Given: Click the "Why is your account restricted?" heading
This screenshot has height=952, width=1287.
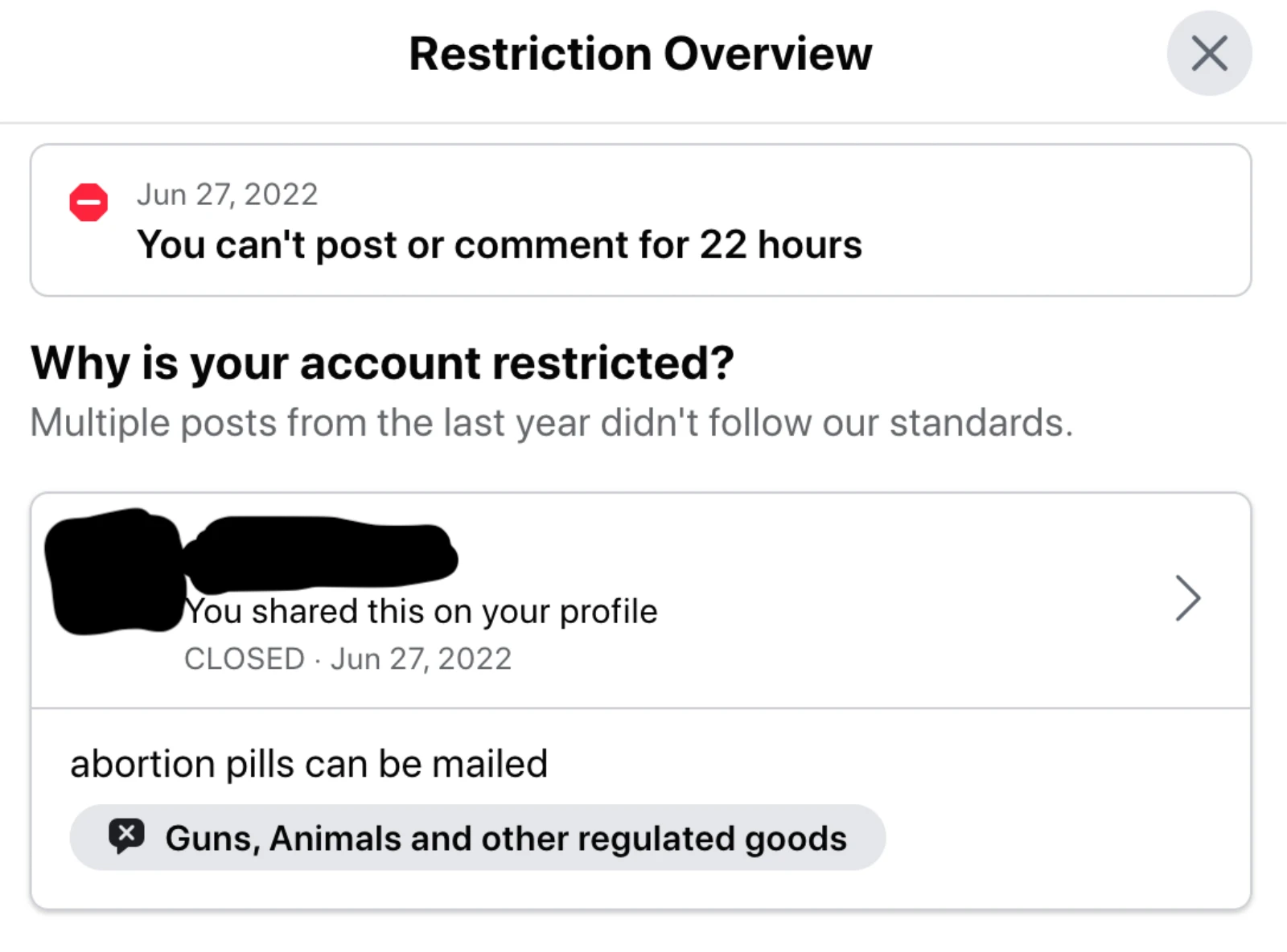Looking at the screenshot, I should (382, 363).
